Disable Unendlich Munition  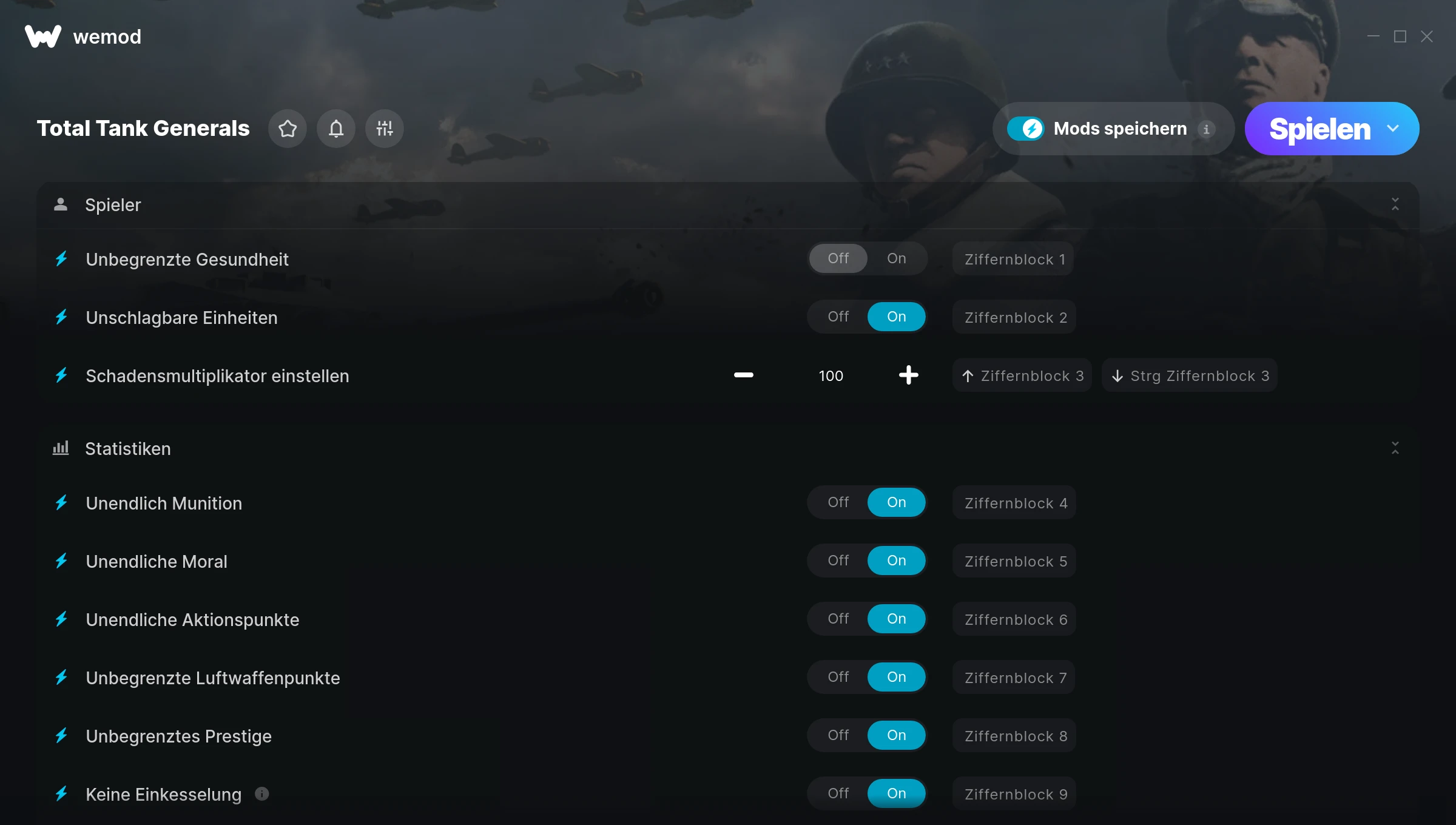838,502
